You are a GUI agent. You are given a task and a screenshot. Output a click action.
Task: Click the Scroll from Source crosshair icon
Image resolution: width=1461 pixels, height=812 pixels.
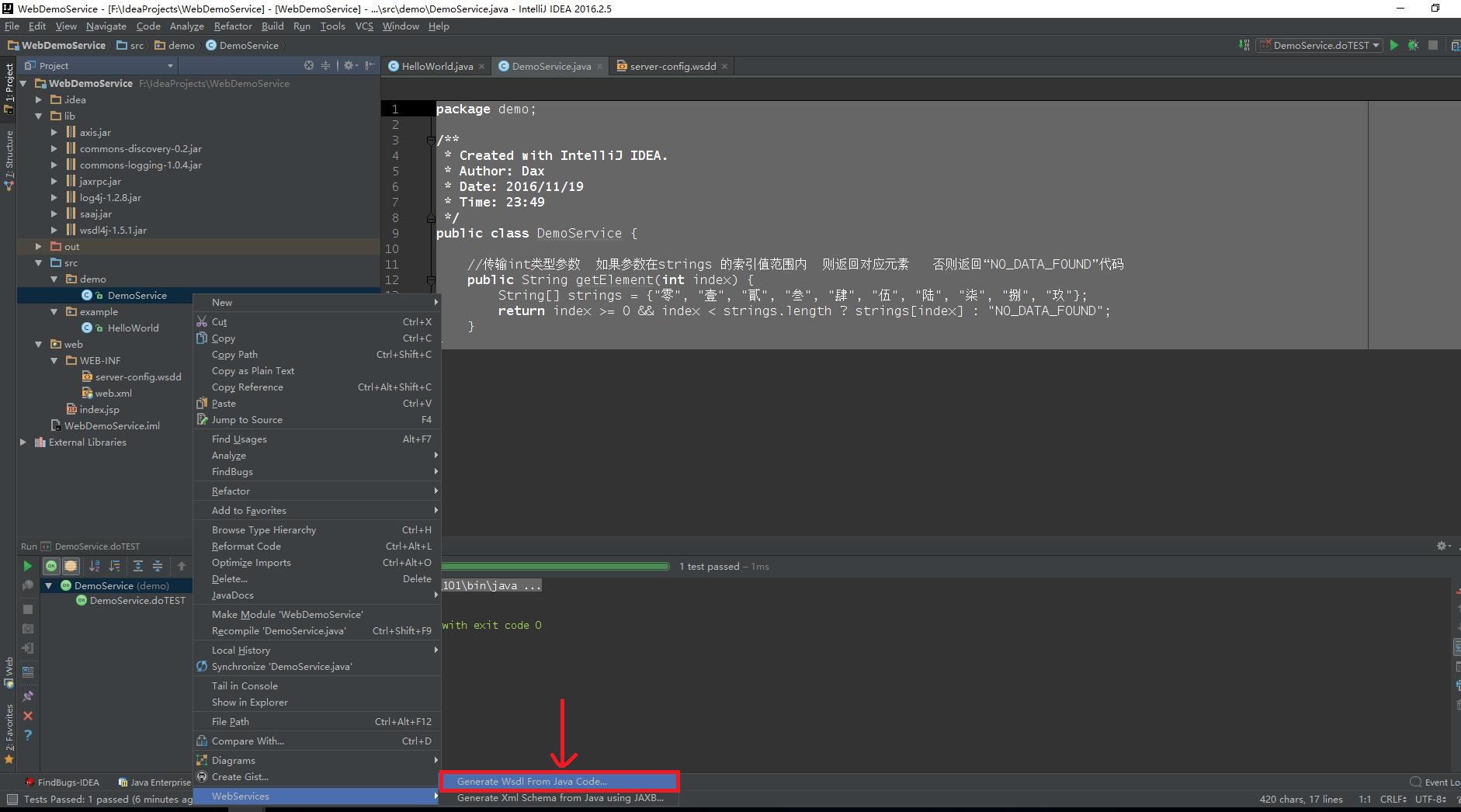coord(309,65)
